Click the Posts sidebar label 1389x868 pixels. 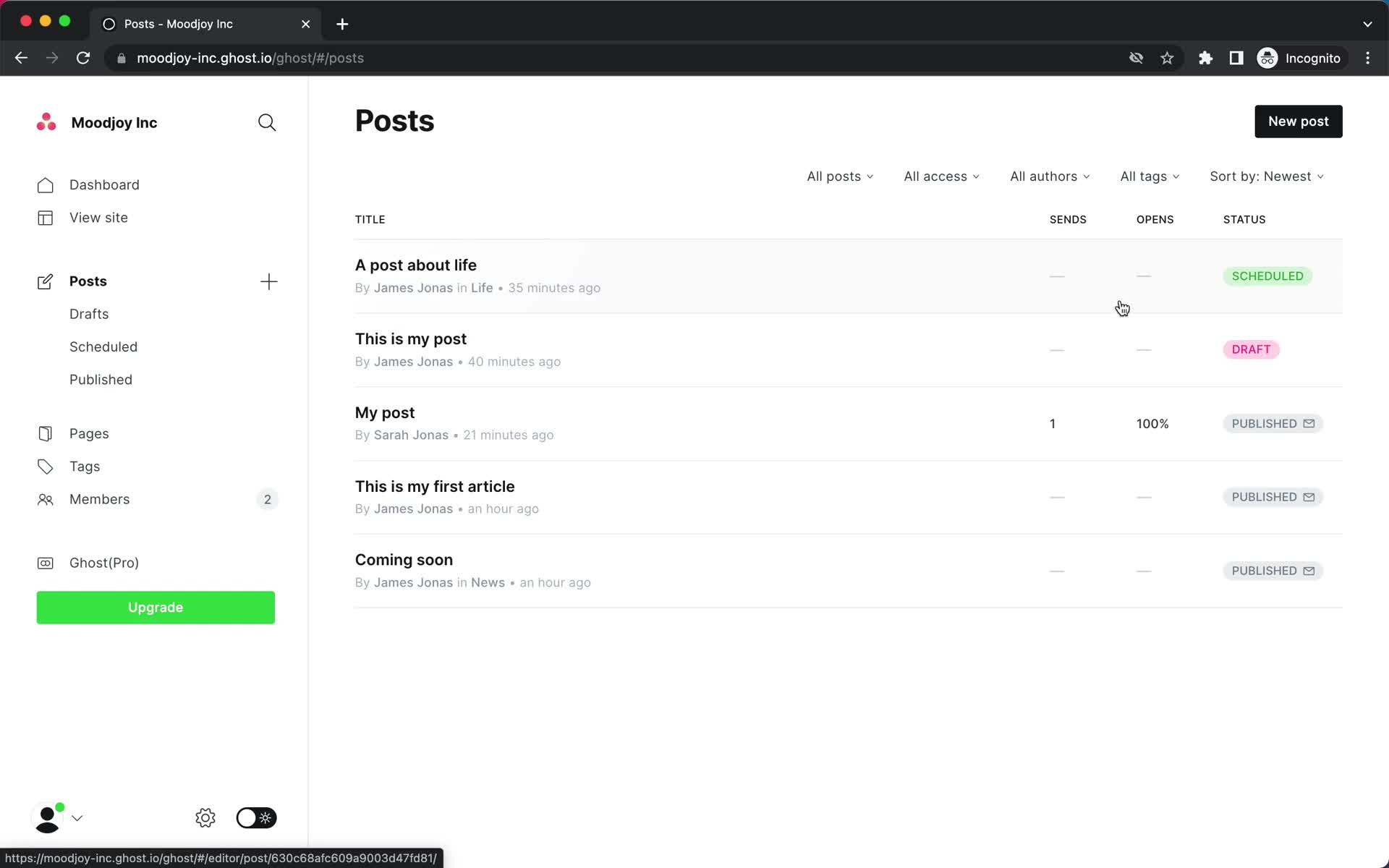point(88,281)
